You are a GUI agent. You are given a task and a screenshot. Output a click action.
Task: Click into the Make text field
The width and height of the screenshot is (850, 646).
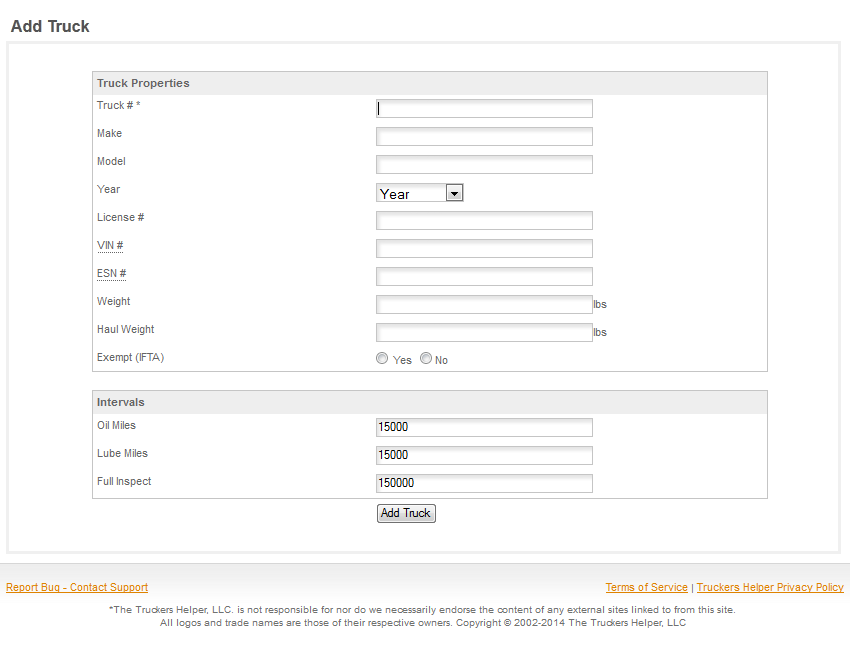click(484, 137)
